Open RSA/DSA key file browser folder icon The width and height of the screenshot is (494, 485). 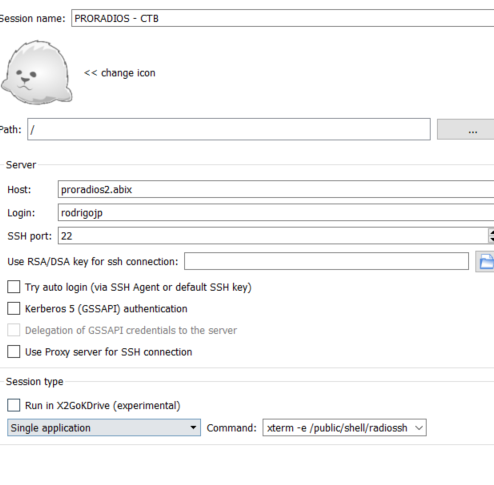coord(486,262)
